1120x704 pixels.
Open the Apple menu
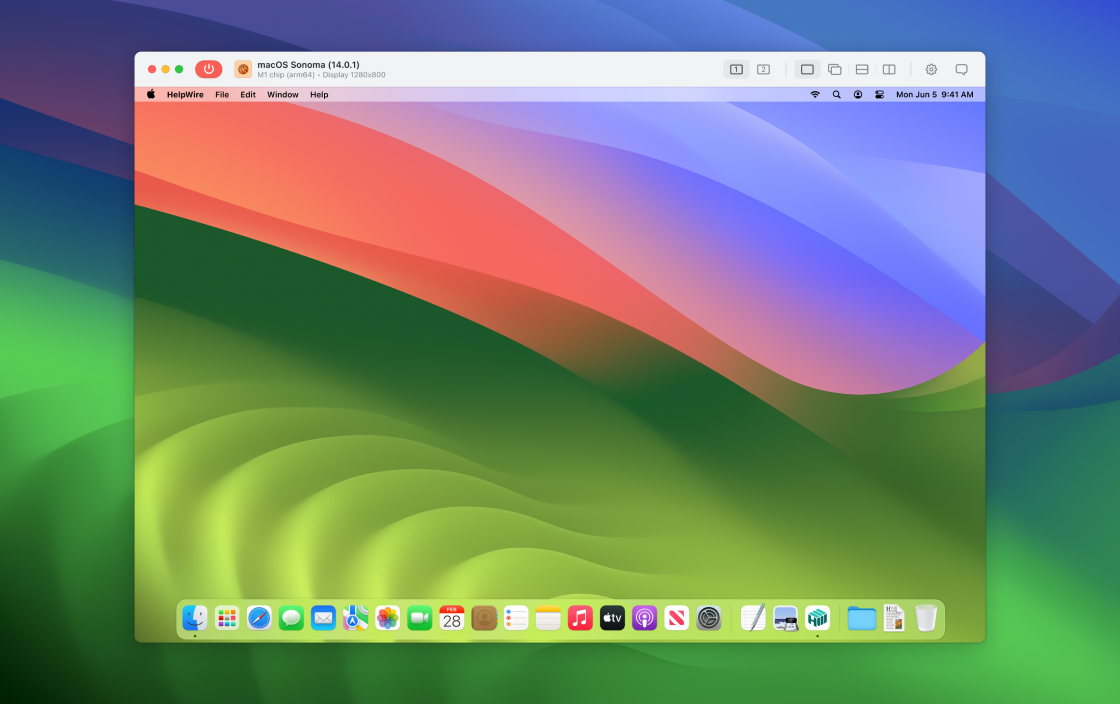click(x=151, y=94)
